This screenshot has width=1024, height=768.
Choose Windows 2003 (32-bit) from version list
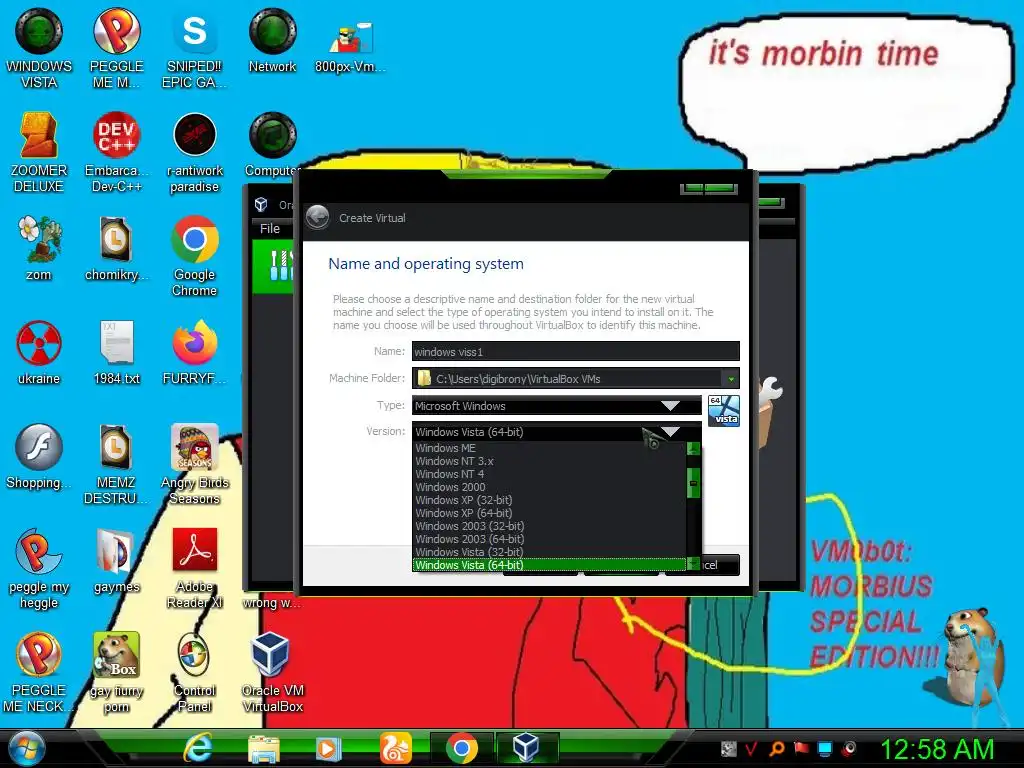[549, 526]
